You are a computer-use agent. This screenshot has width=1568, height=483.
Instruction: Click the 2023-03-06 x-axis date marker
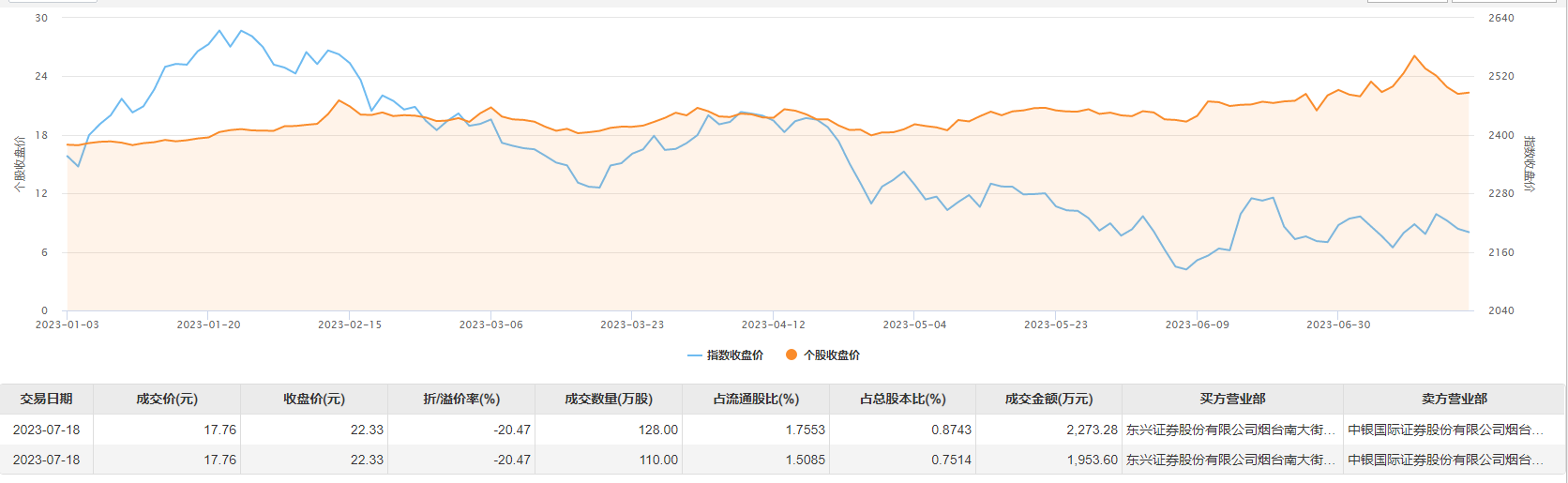490,325
